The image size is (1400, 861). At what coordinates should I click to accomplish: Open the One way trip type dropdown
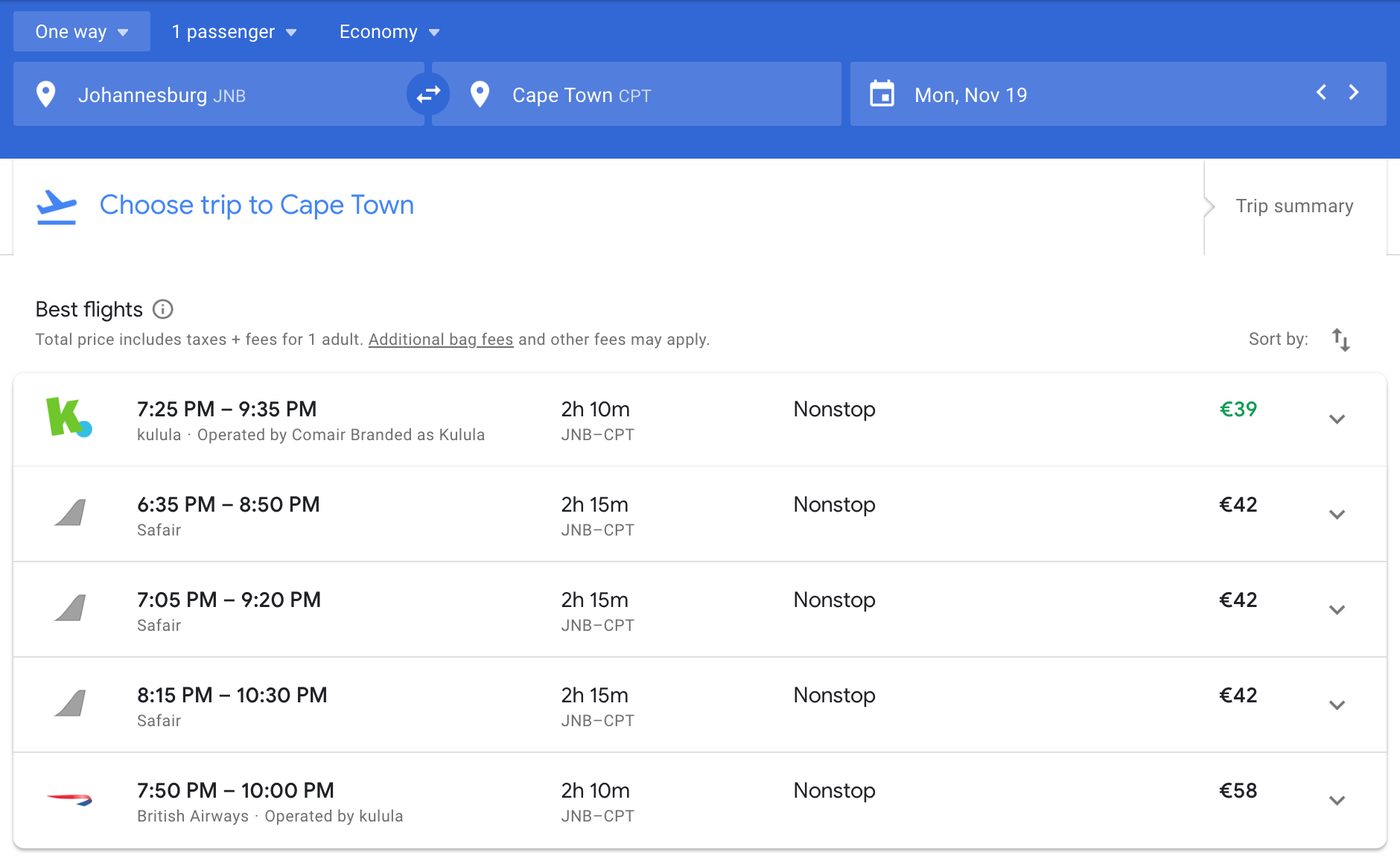[82, 32]
